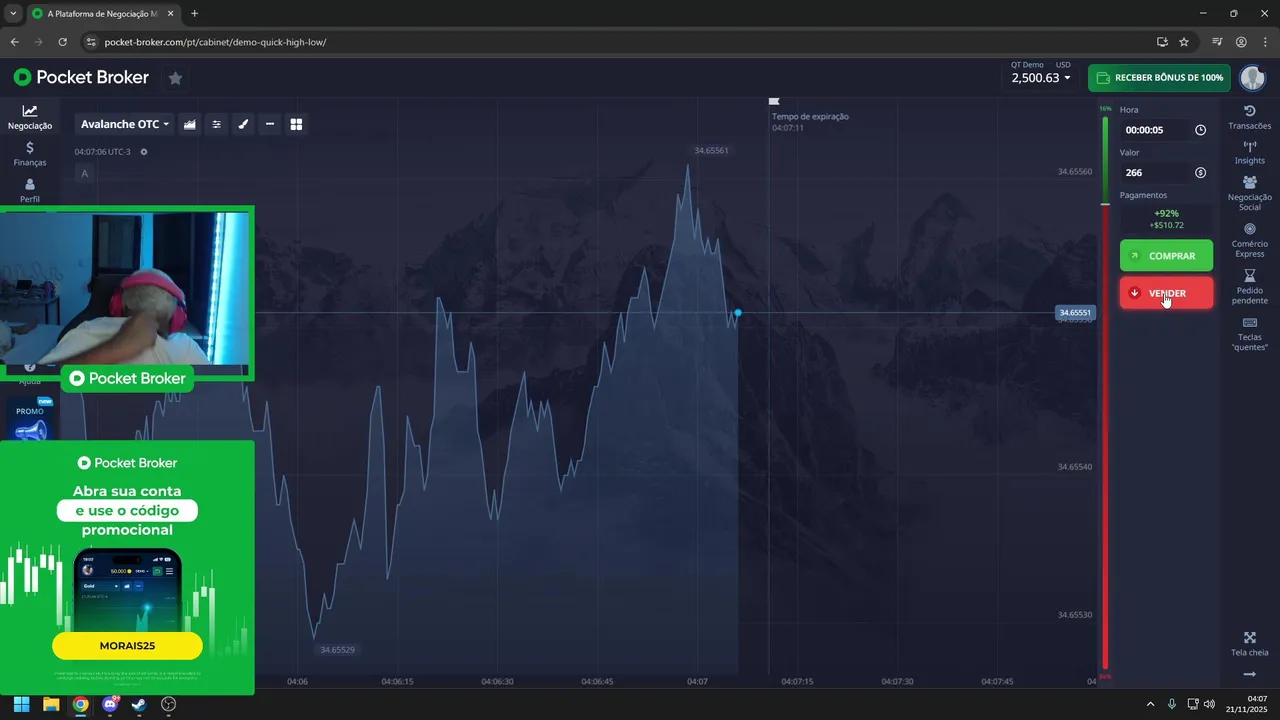The width and height of the screenshot is (1280, 720).
Task: Collapse the right panel arrow
Action: [x=1249, y=674]
